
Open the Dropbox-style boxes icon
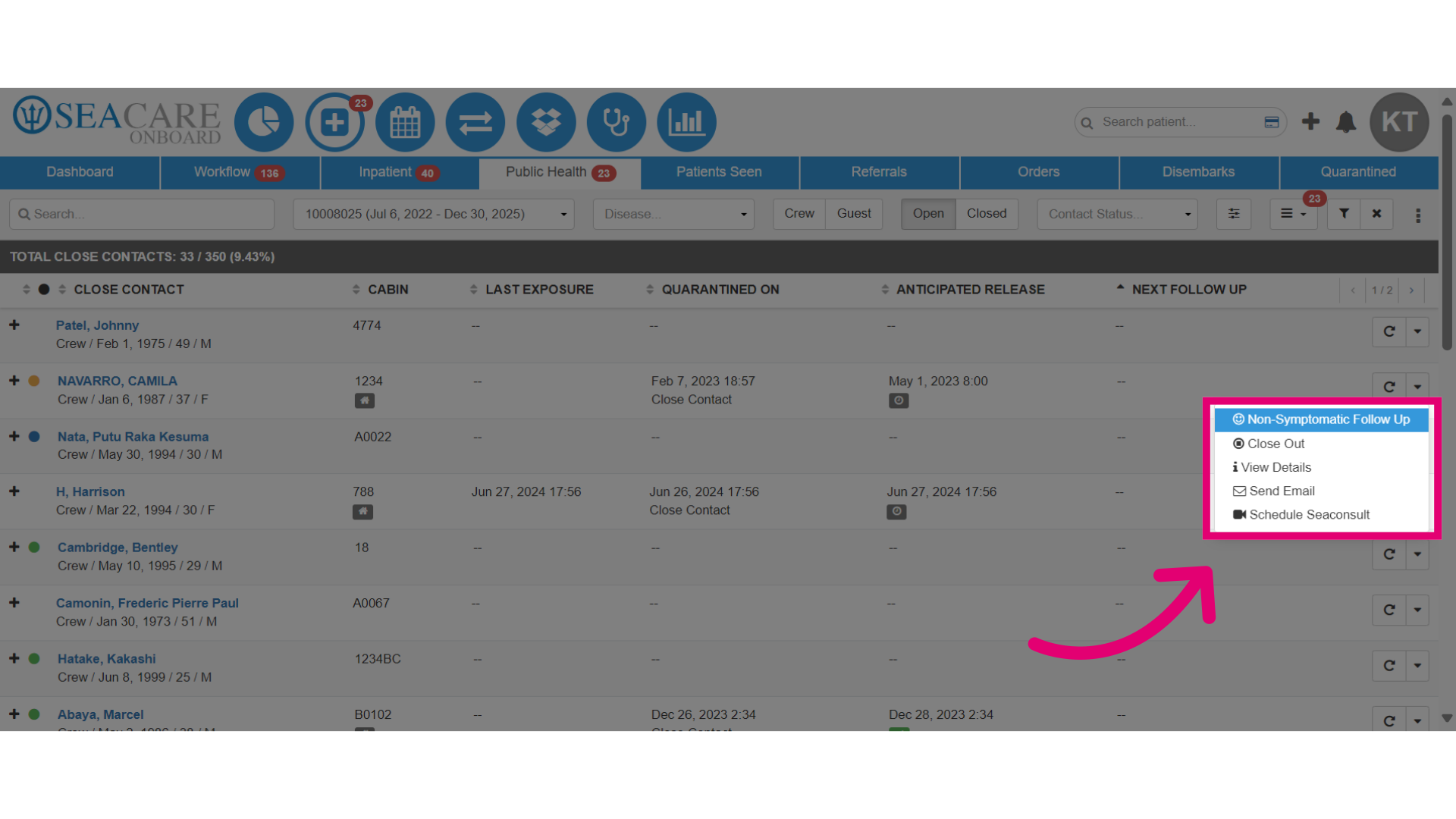coord(546,121)
